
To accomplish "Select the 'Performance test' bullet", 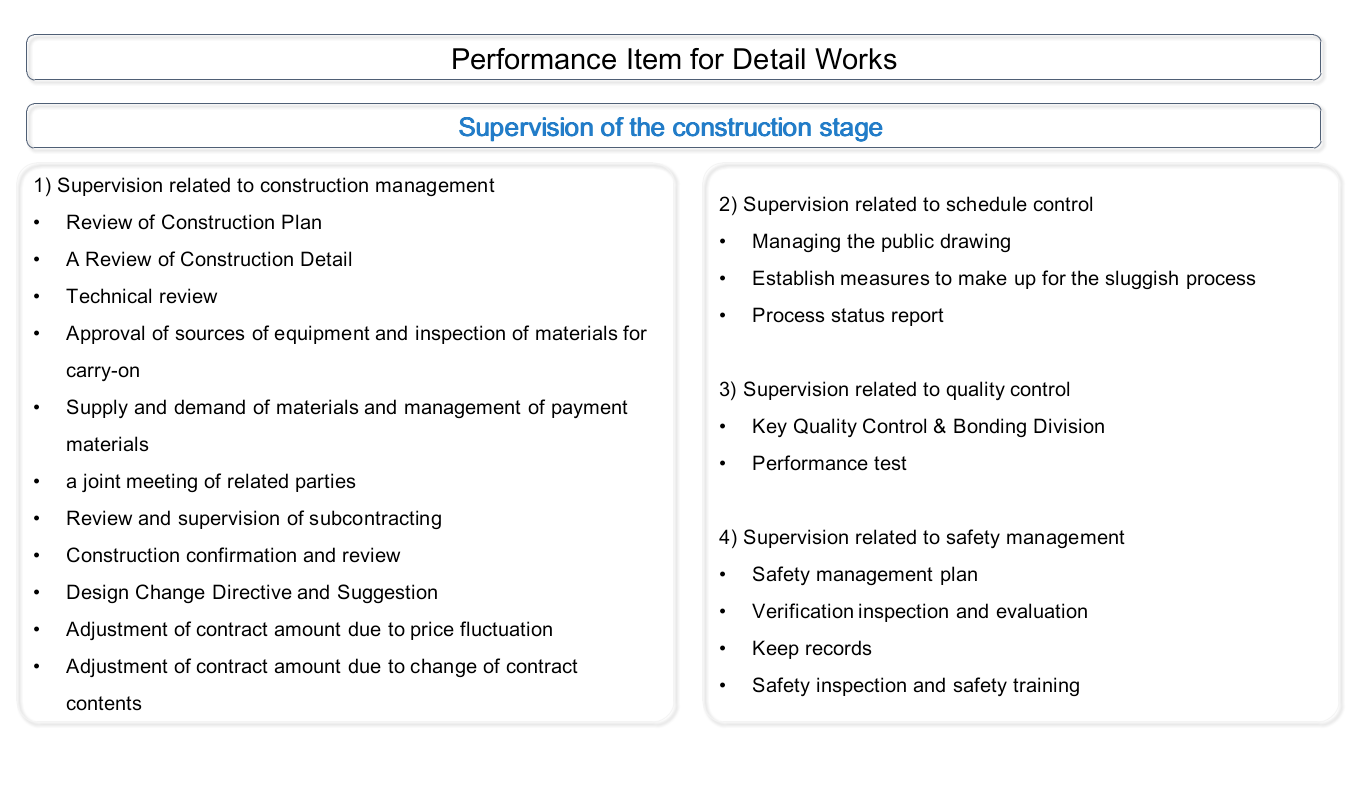I will (x=829, y=463).
